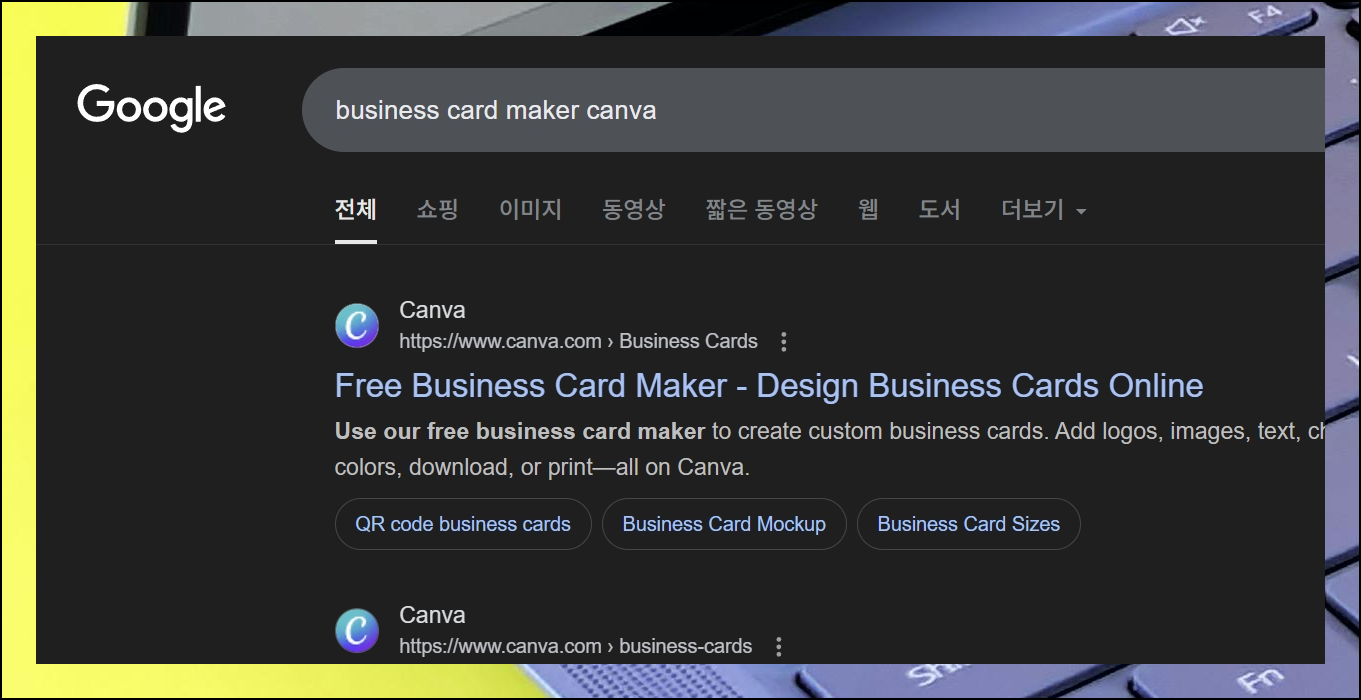
Task: Open the Google logo homepage
Action: [x=152, y=108]
